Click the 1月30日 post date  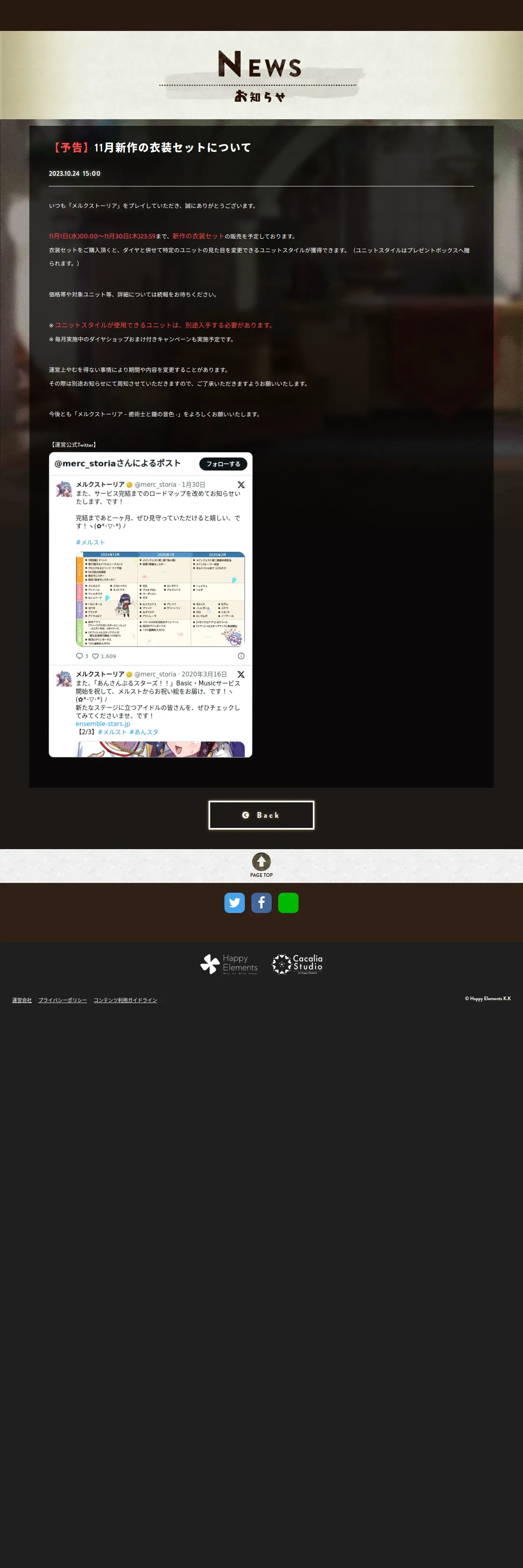coord(193,484)
